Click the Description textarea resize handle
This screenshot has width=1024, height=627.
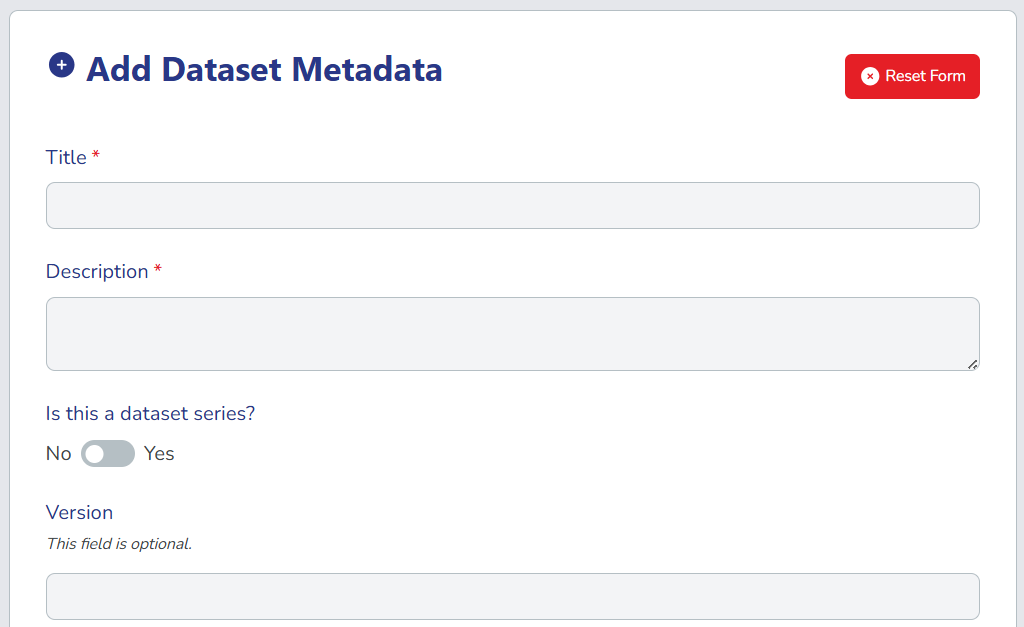click(973, 365)
